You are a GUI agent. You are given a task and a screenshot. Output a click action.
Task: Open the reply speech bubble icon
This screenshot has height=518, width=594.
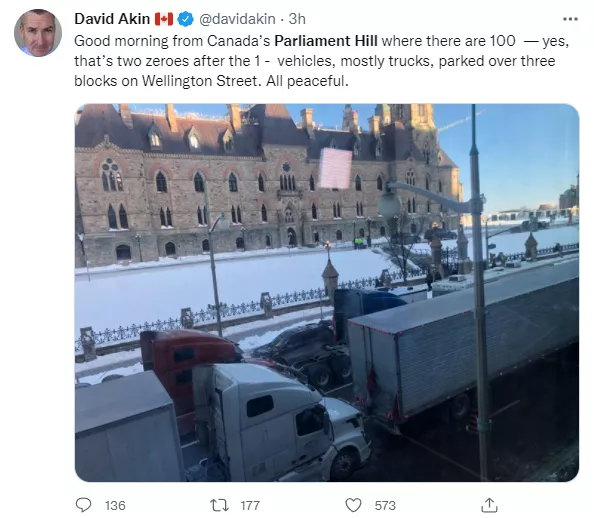pos(83,505)
